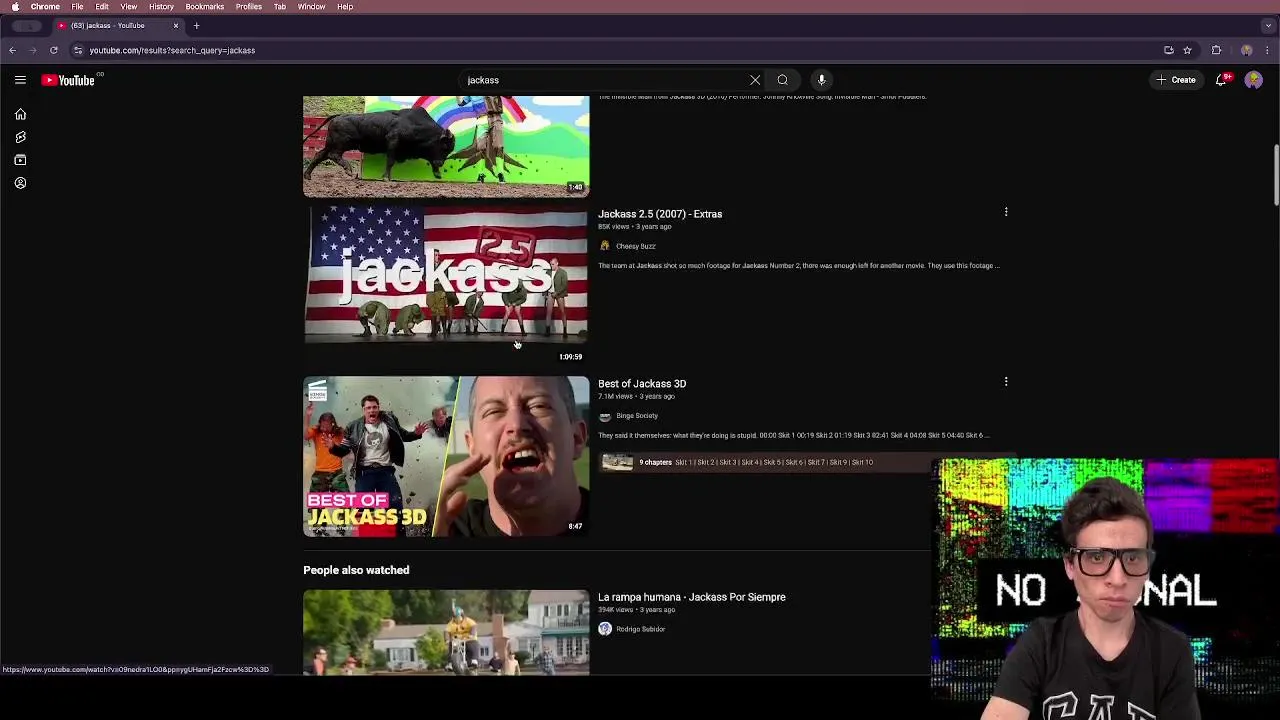Open a new Chrome tab
The image size is (1280, 720).
tap(197, 25)
